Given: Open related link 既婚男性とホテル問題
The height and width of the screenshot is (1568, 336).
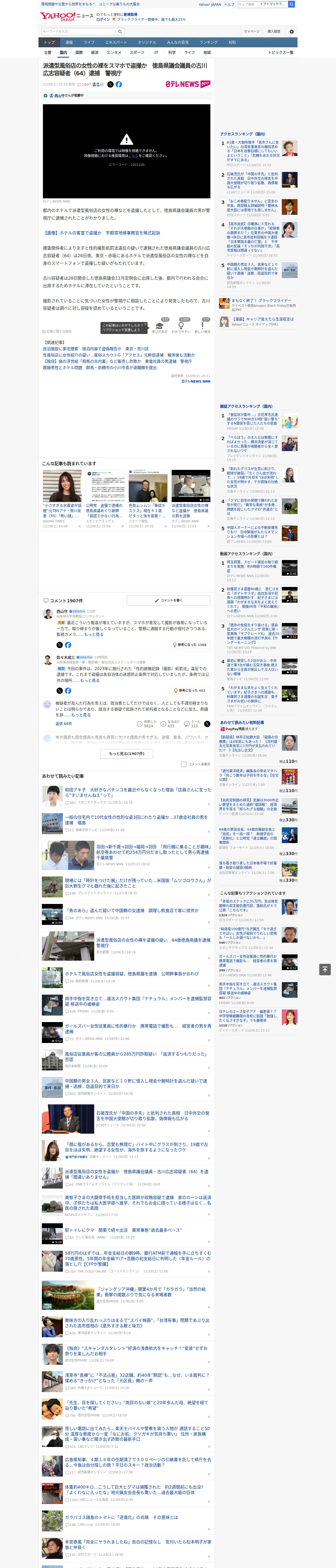Looking at the screenshot, I should pos(99,367).
